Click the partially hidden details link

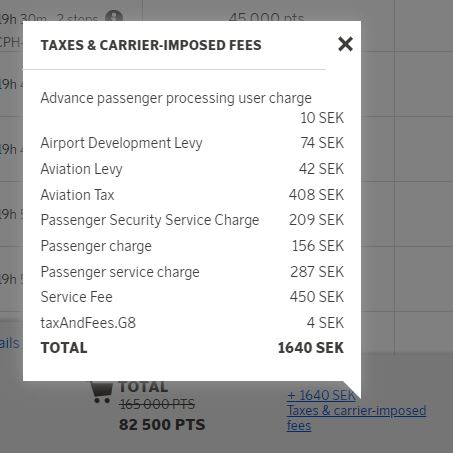10,343
